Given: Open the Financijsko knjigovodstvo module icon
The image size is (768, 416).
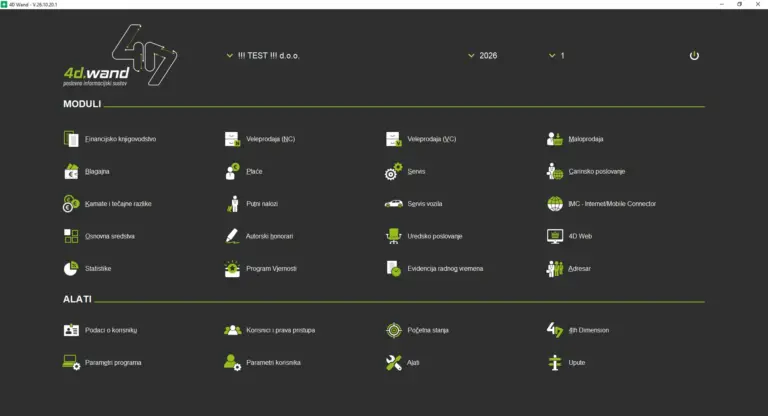Looking at the screenshot, I should click(71, 139).
